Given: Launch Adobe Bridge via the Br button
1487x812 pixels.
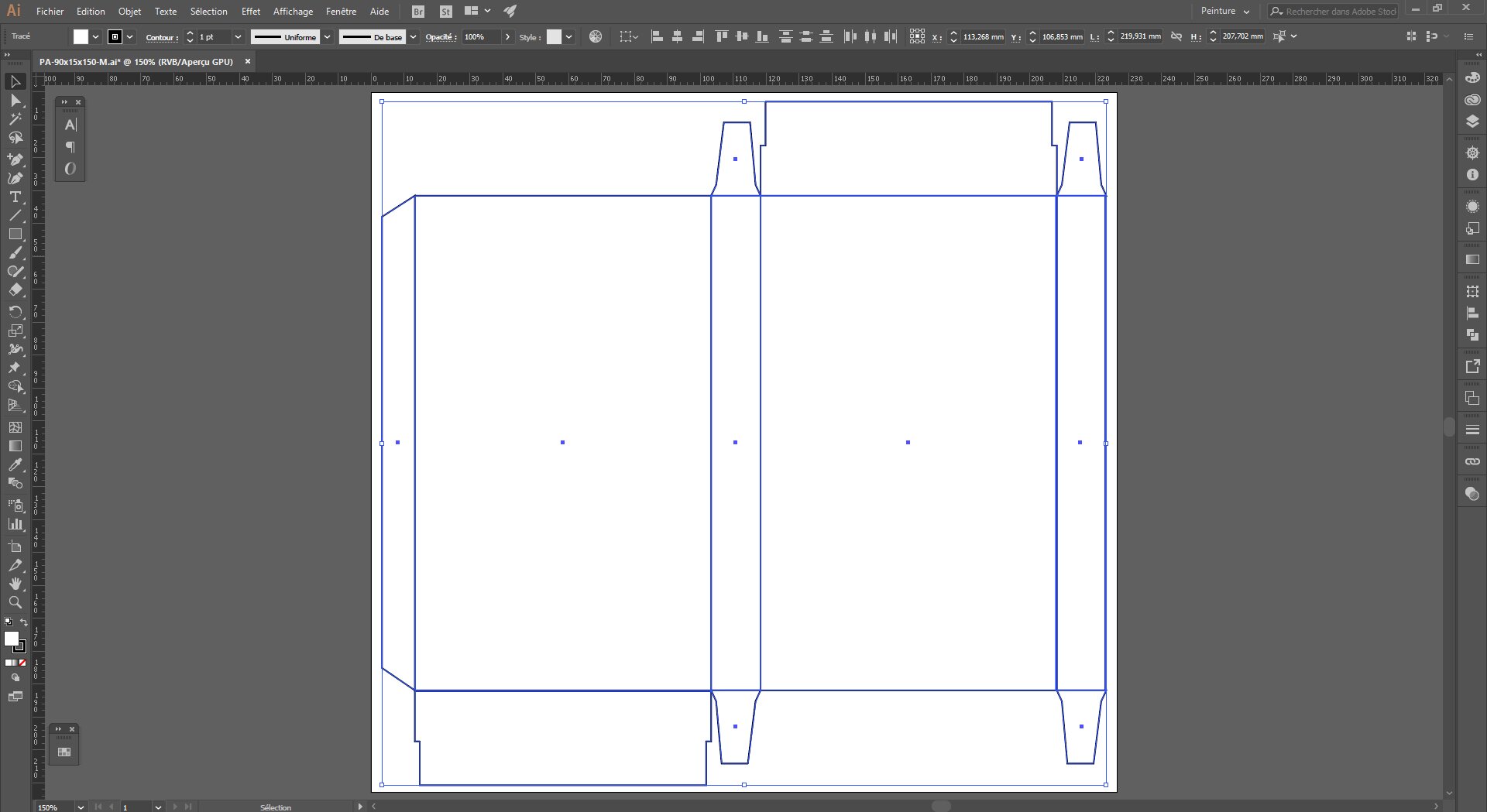Looking at the screenshot, I should 417,11.
